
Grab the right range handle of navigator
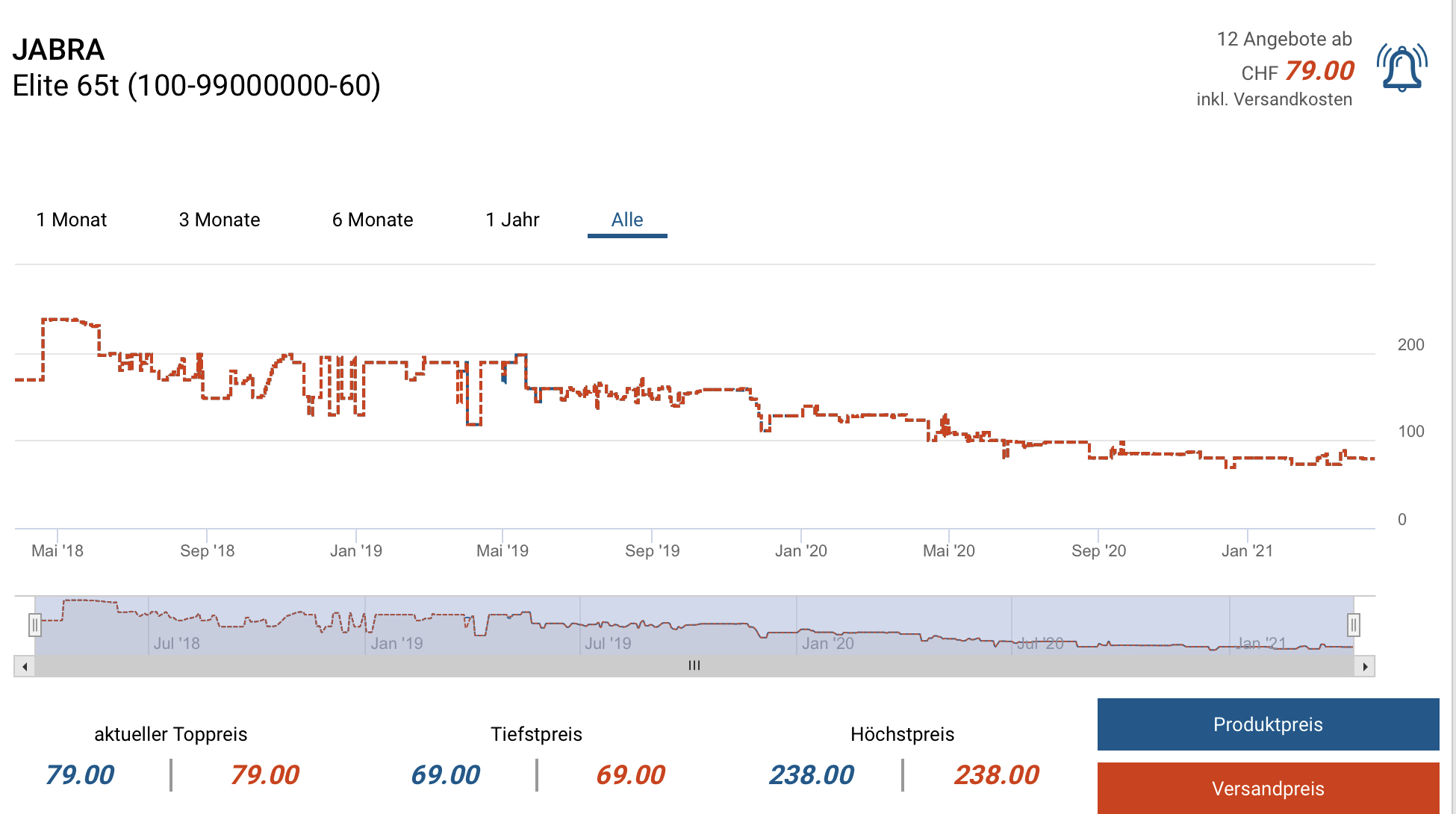[1354, 624]
